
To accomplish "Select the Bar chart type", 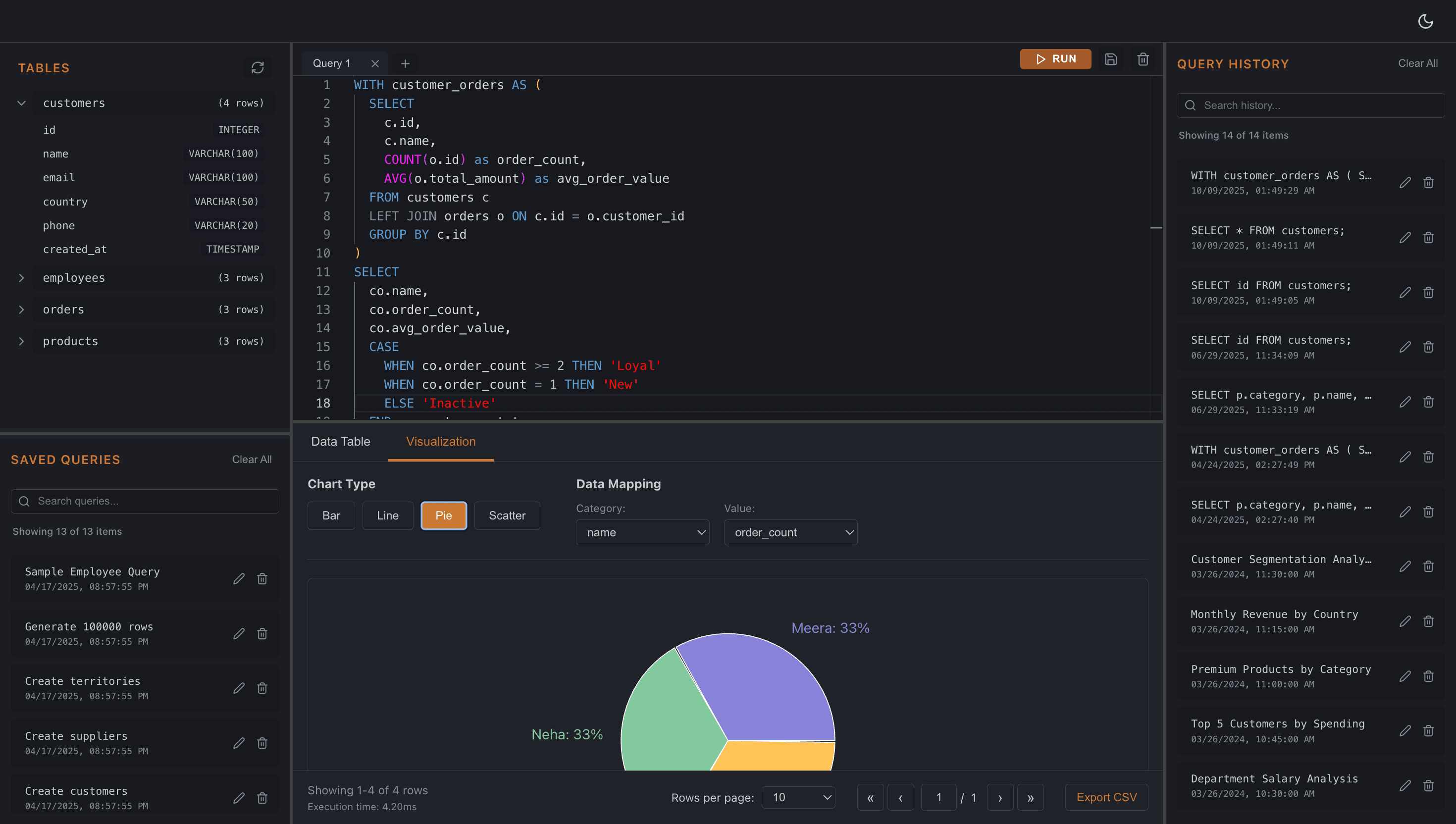I will (x=331, y=515).
